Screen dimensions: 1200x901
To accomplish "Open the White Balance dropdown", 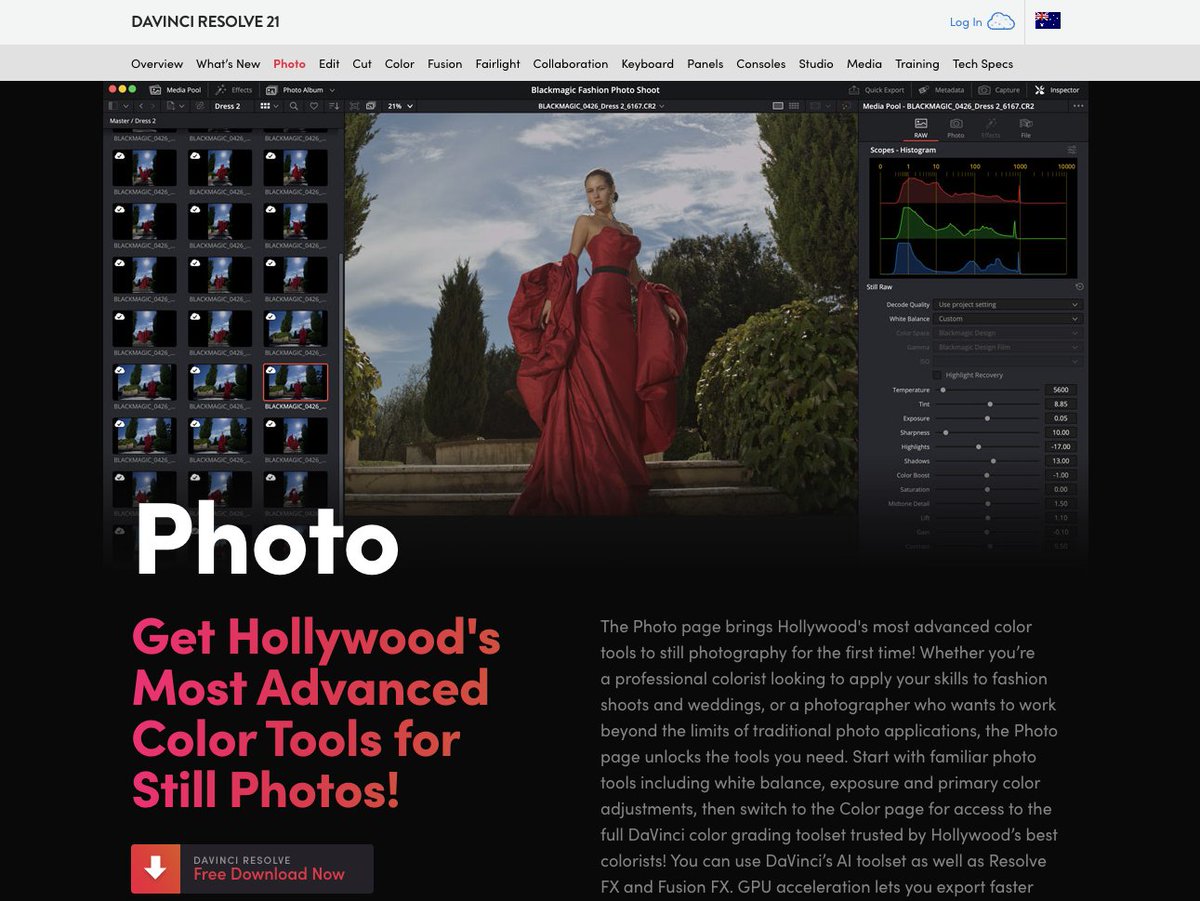I will [x=1008, y=319].
